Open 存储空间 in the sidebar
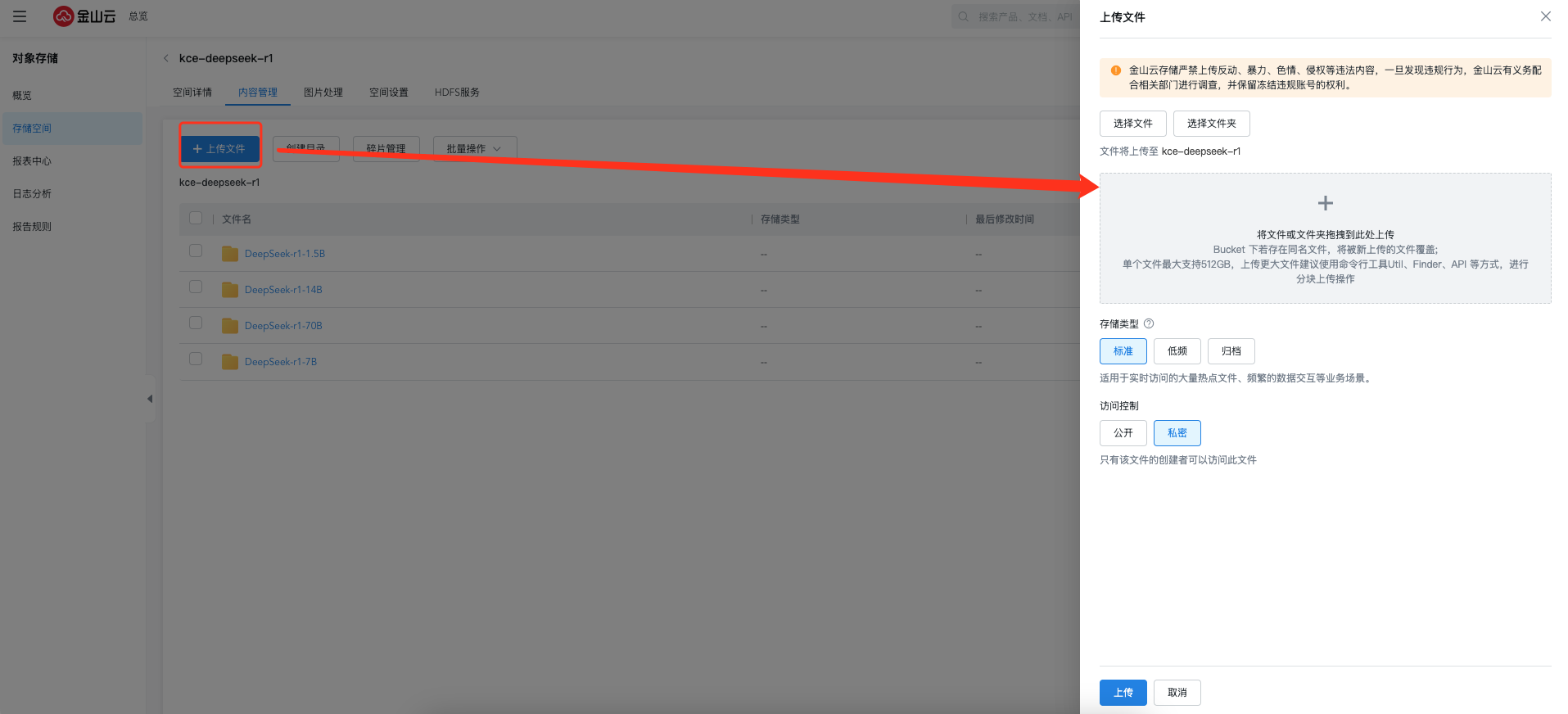Viewport: 1568px width, 714px height. coord(71,129)
